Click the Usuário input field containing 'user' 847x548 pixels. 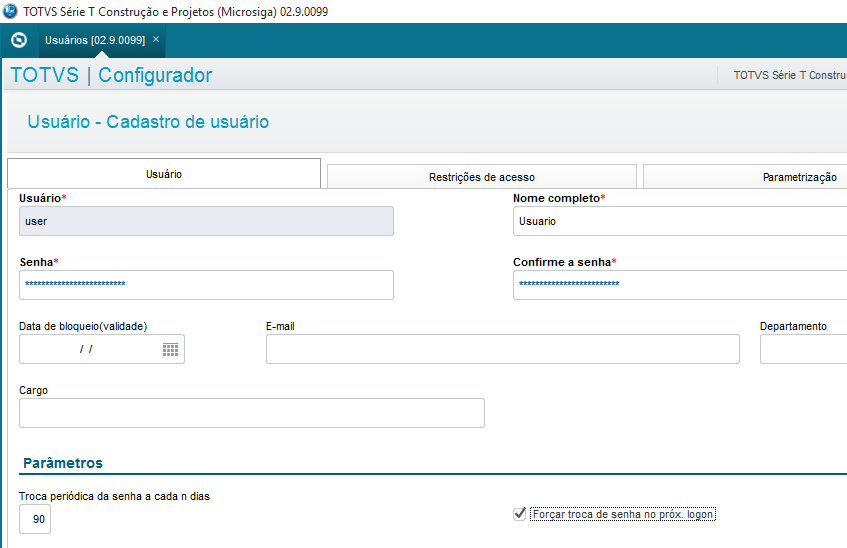pyautogui.click(x=206, y=221)
